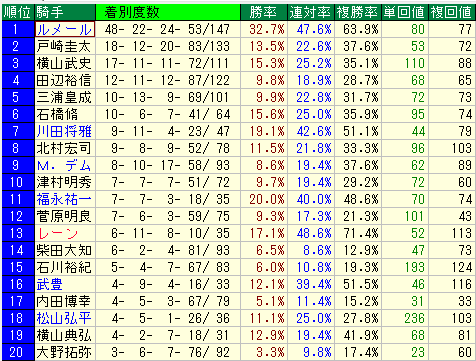
Task: Select the rank 1 row number cell
Action: [18, 30]
